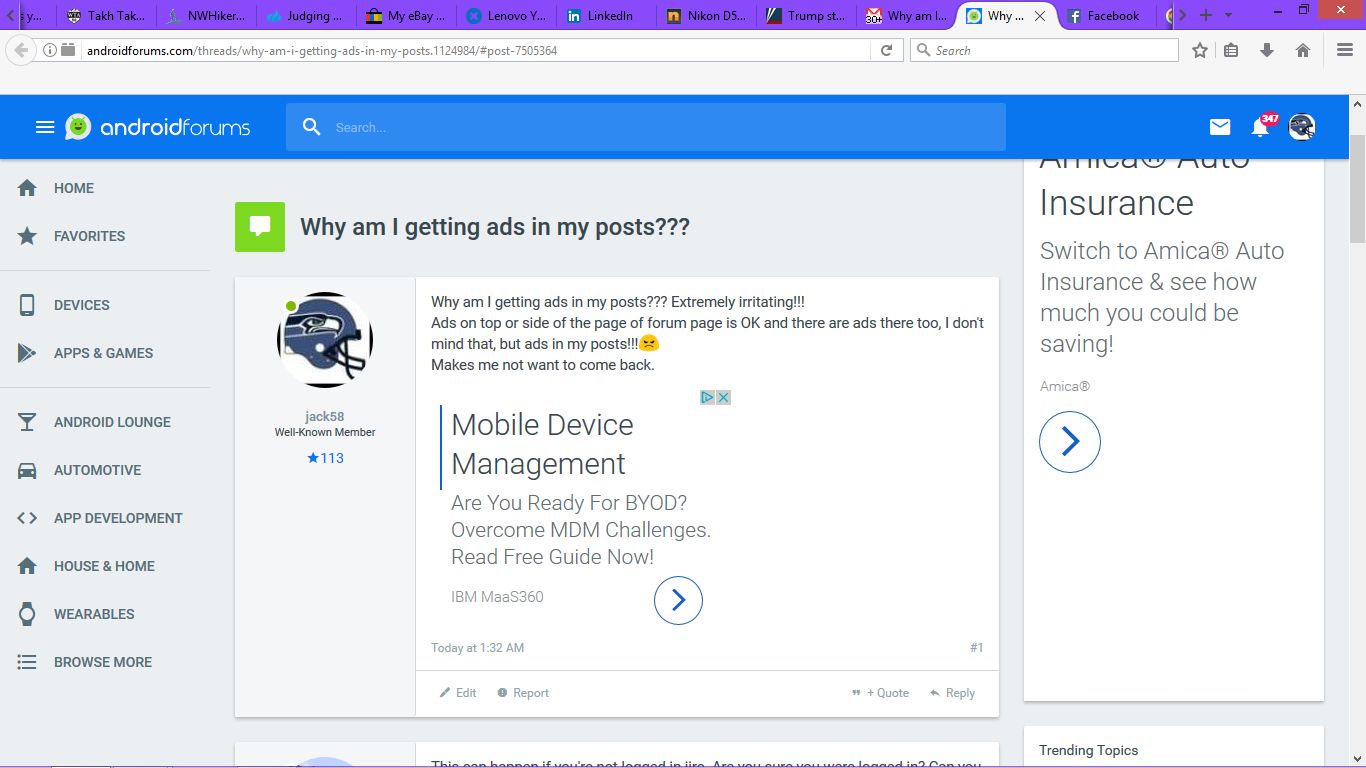Click the user avatar in the header

pos(1301,127)
